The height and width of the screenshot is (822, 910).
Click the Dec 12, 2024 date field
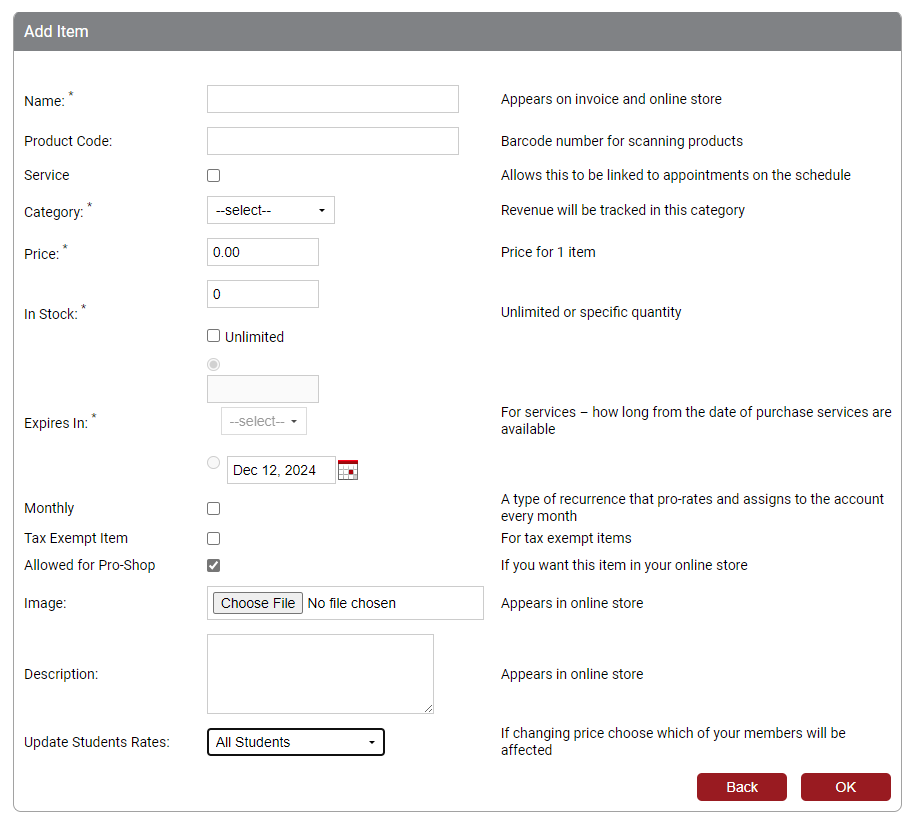click(x=281, y=470)
